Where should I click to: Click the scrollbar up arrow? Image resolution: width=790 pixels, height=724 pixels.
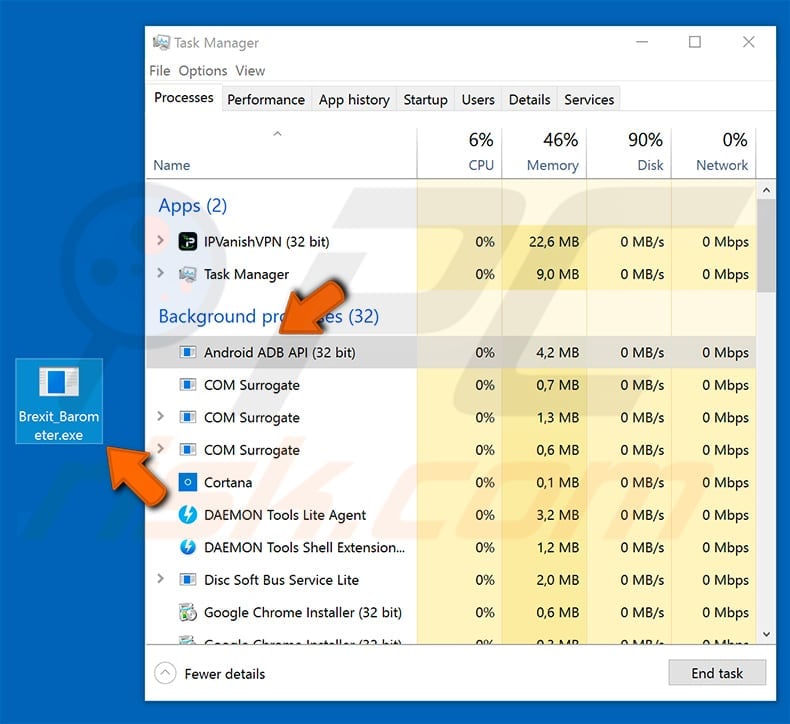[766, 190]
